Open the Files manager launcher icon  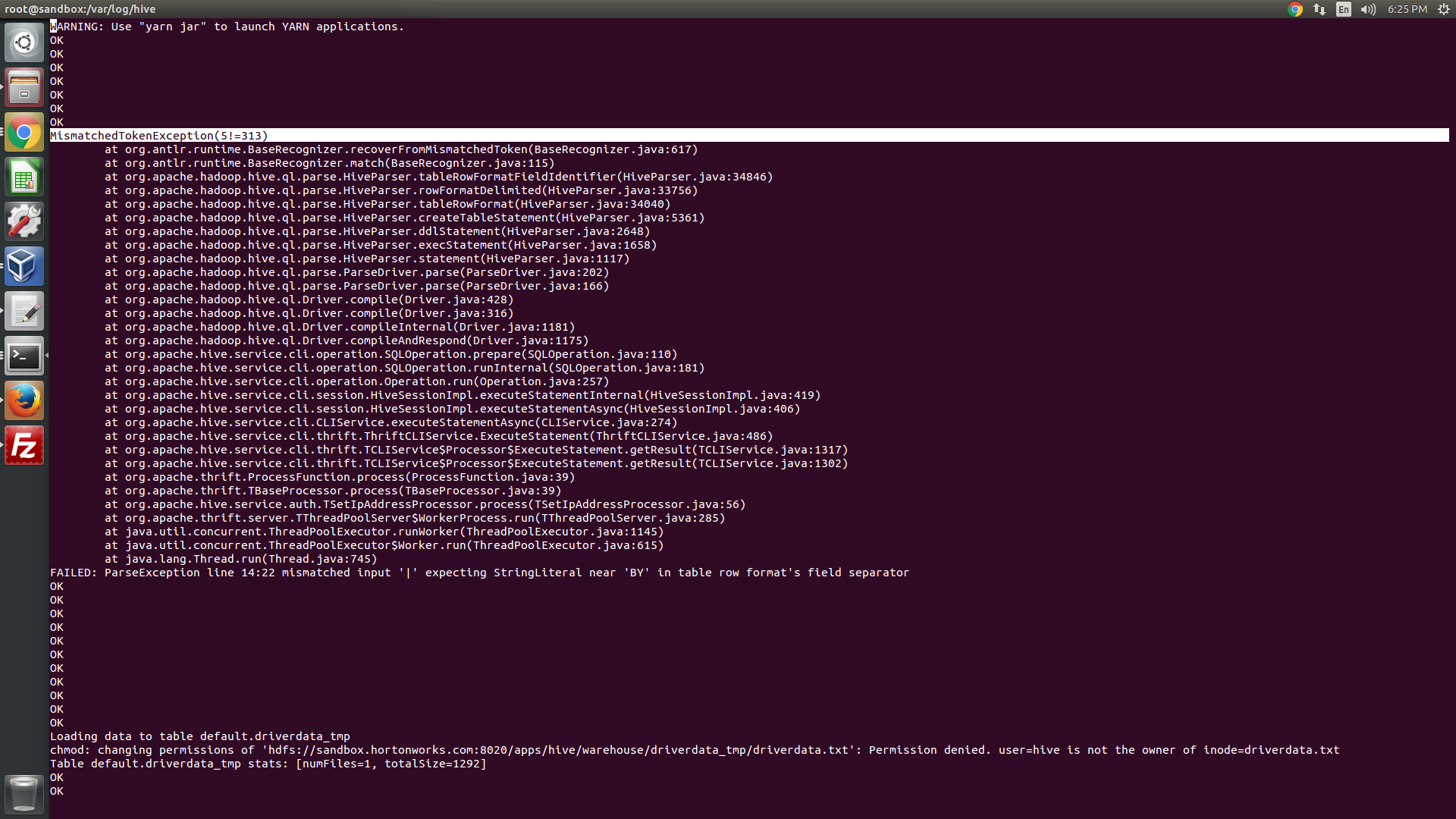pos(24,87)
